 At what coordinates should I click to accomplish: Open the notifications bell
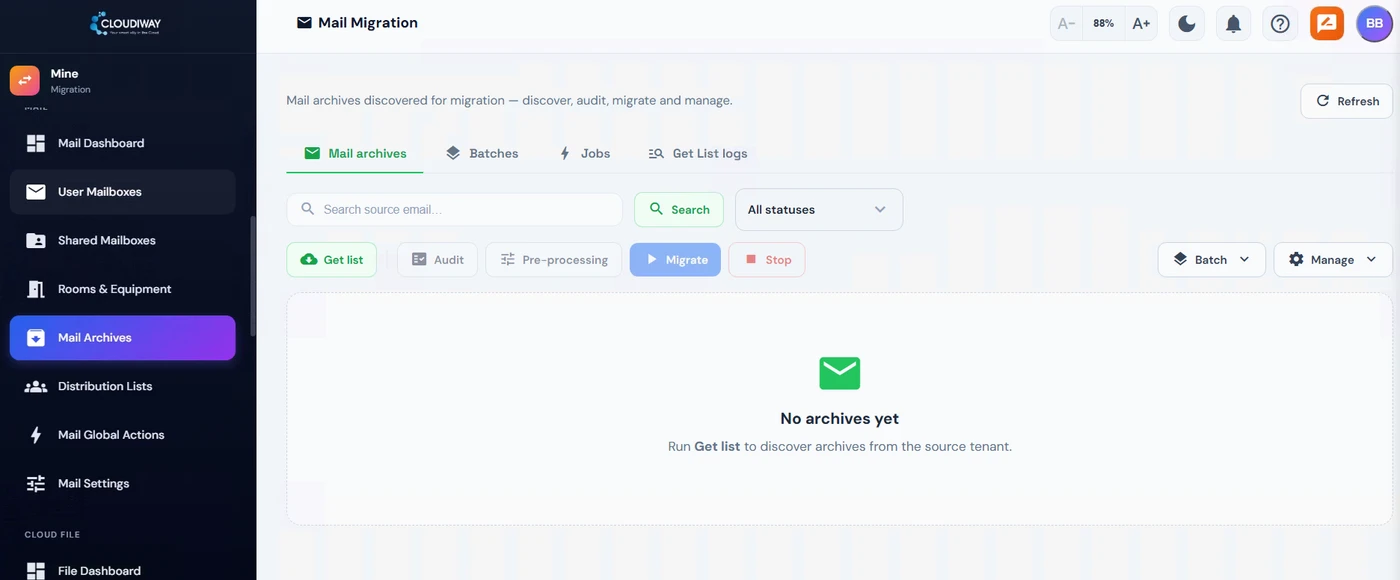click(x=1233, y=23)
